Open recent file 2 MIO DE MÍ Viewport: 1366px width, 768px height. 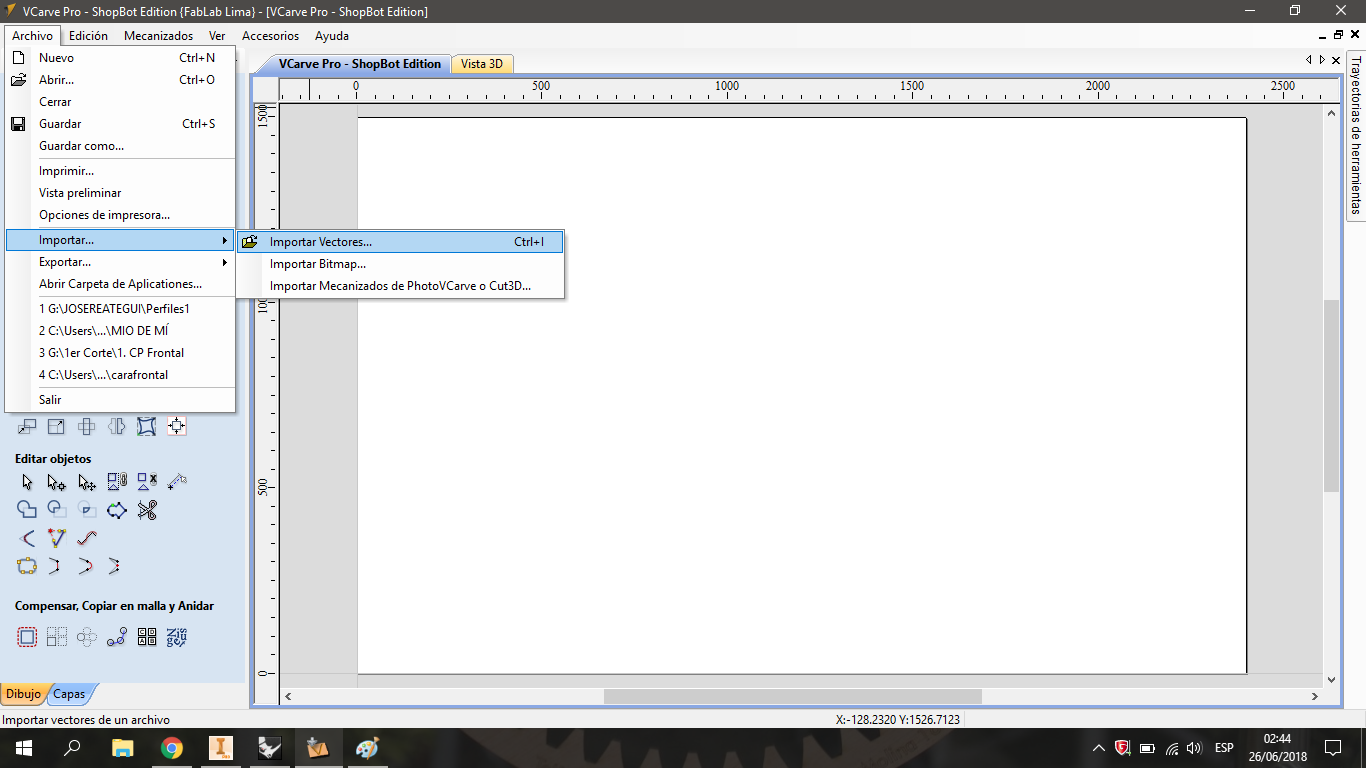(120, 331)
